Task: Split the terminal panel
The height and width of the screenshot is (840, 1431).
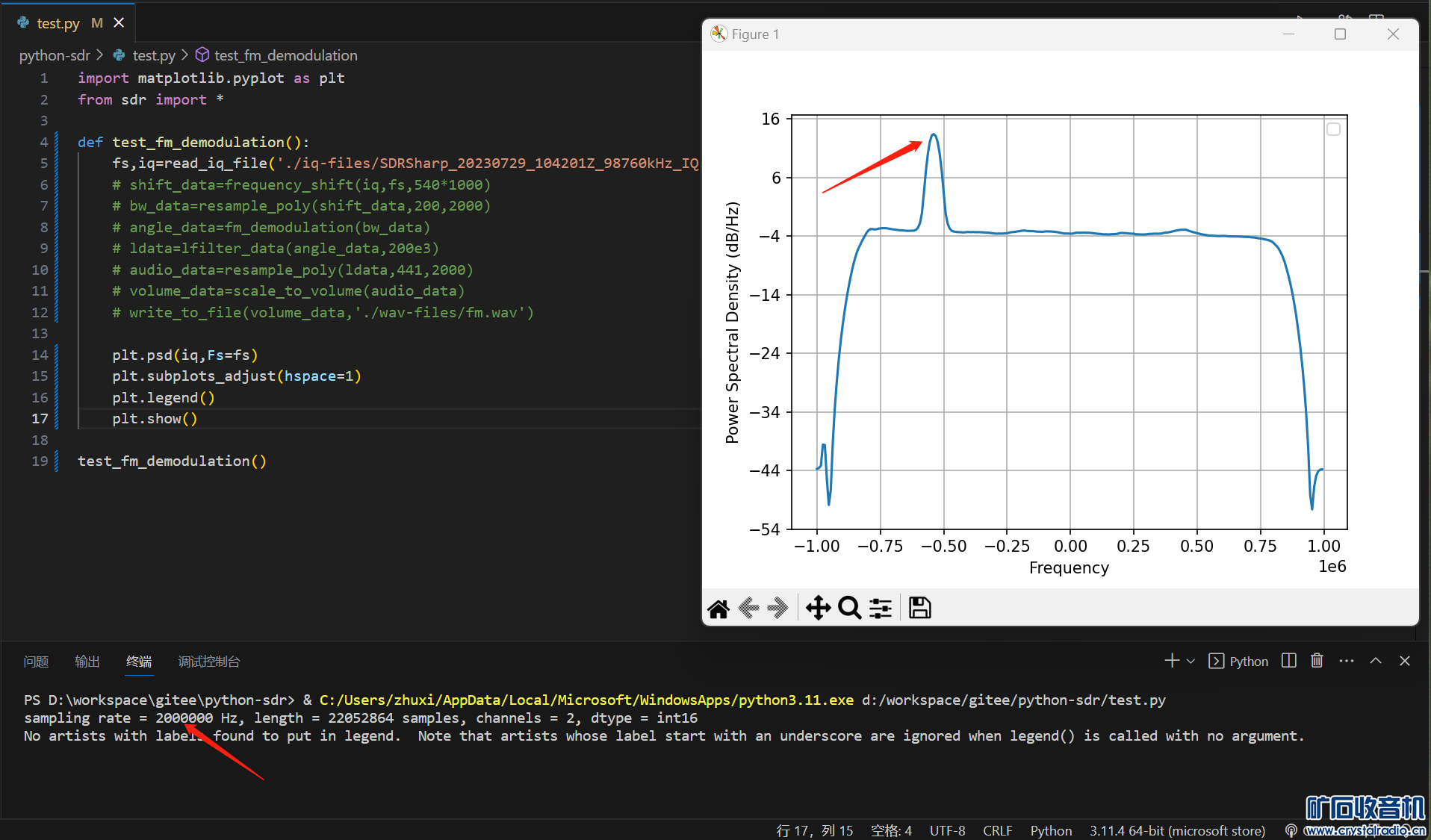Action: click(x=1288, y=661)
